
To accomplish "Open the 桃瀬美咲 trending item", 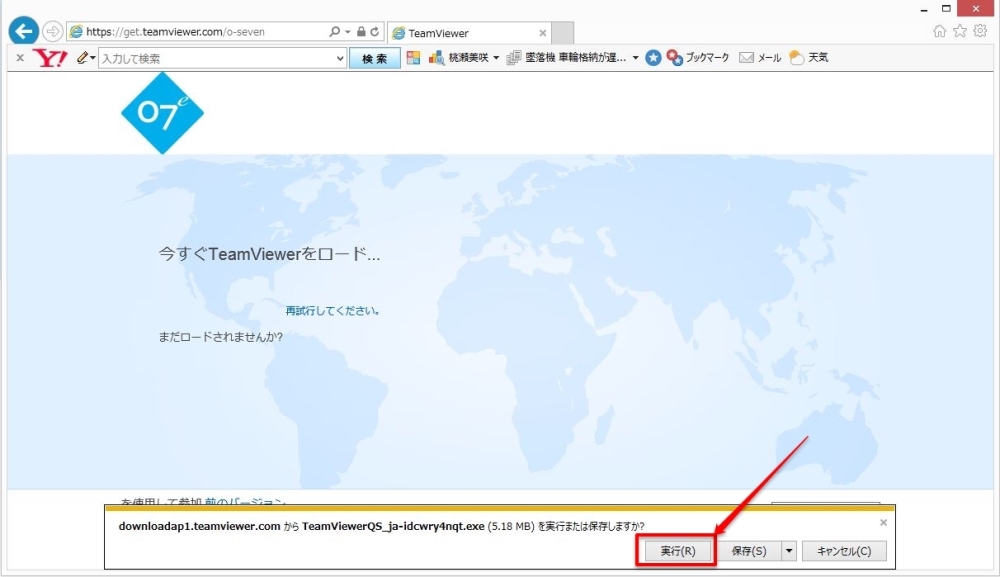I will [x=459, y=57].
